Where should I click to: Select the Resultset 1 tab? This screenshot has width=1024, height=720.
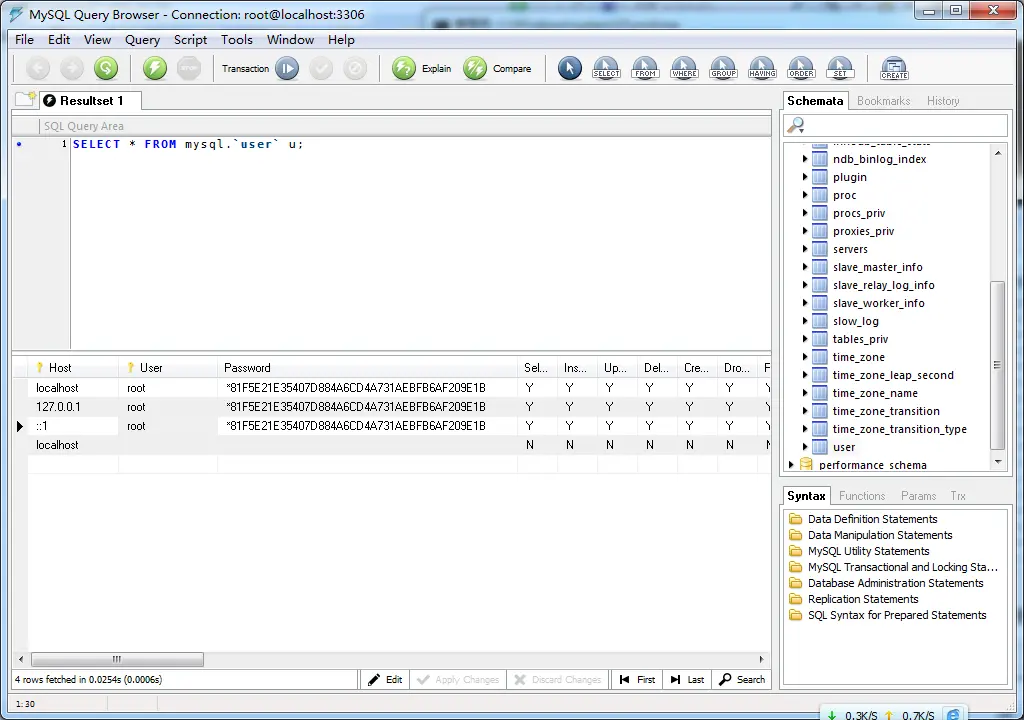click(x=90, y=101)
